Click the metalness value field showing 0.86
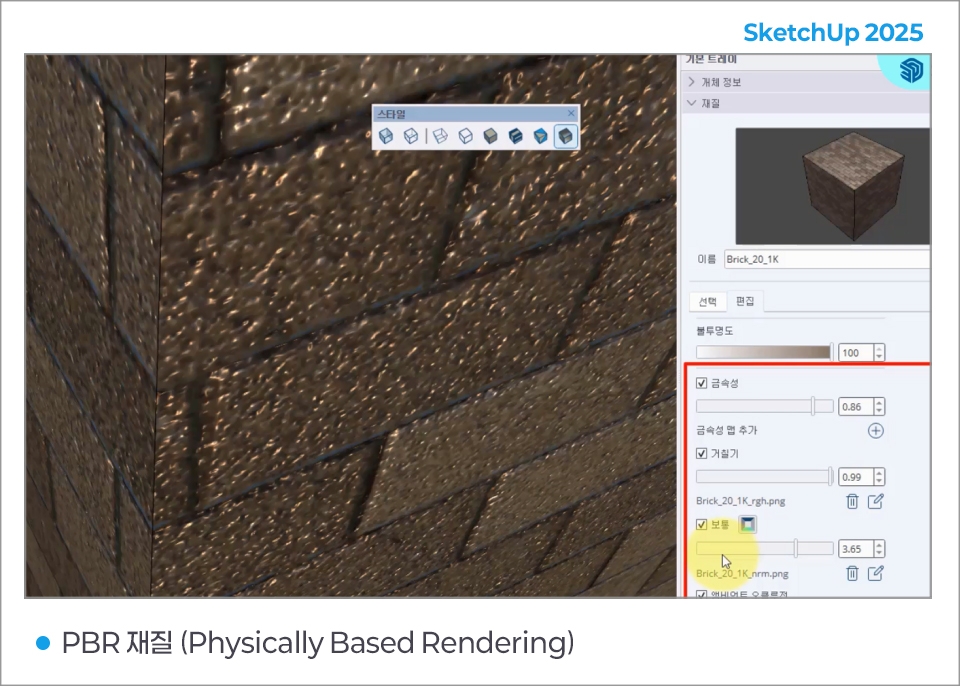The image size is (960, 686). 856,407
